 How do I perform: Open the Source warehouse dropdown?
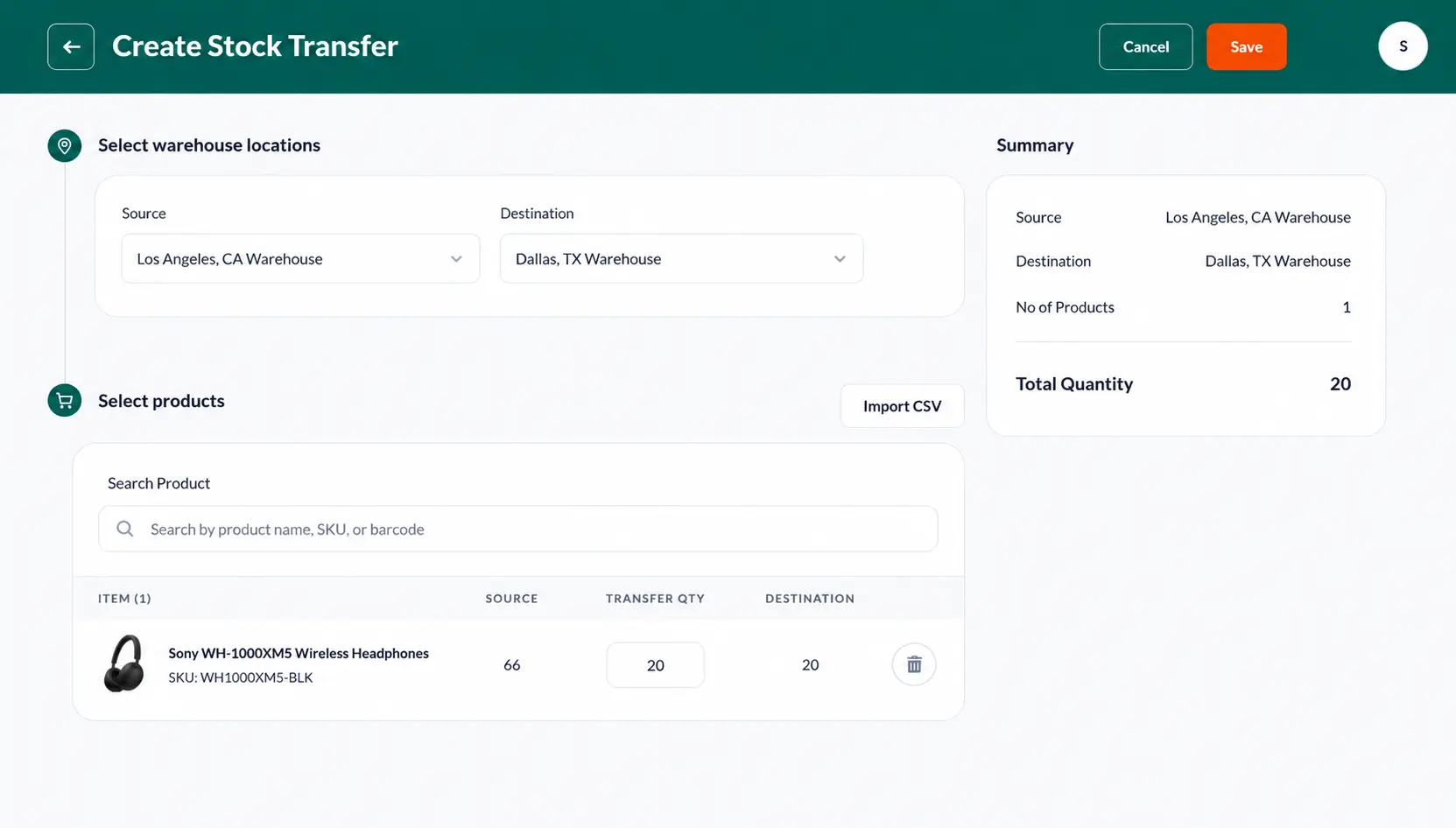click(300, 258)
